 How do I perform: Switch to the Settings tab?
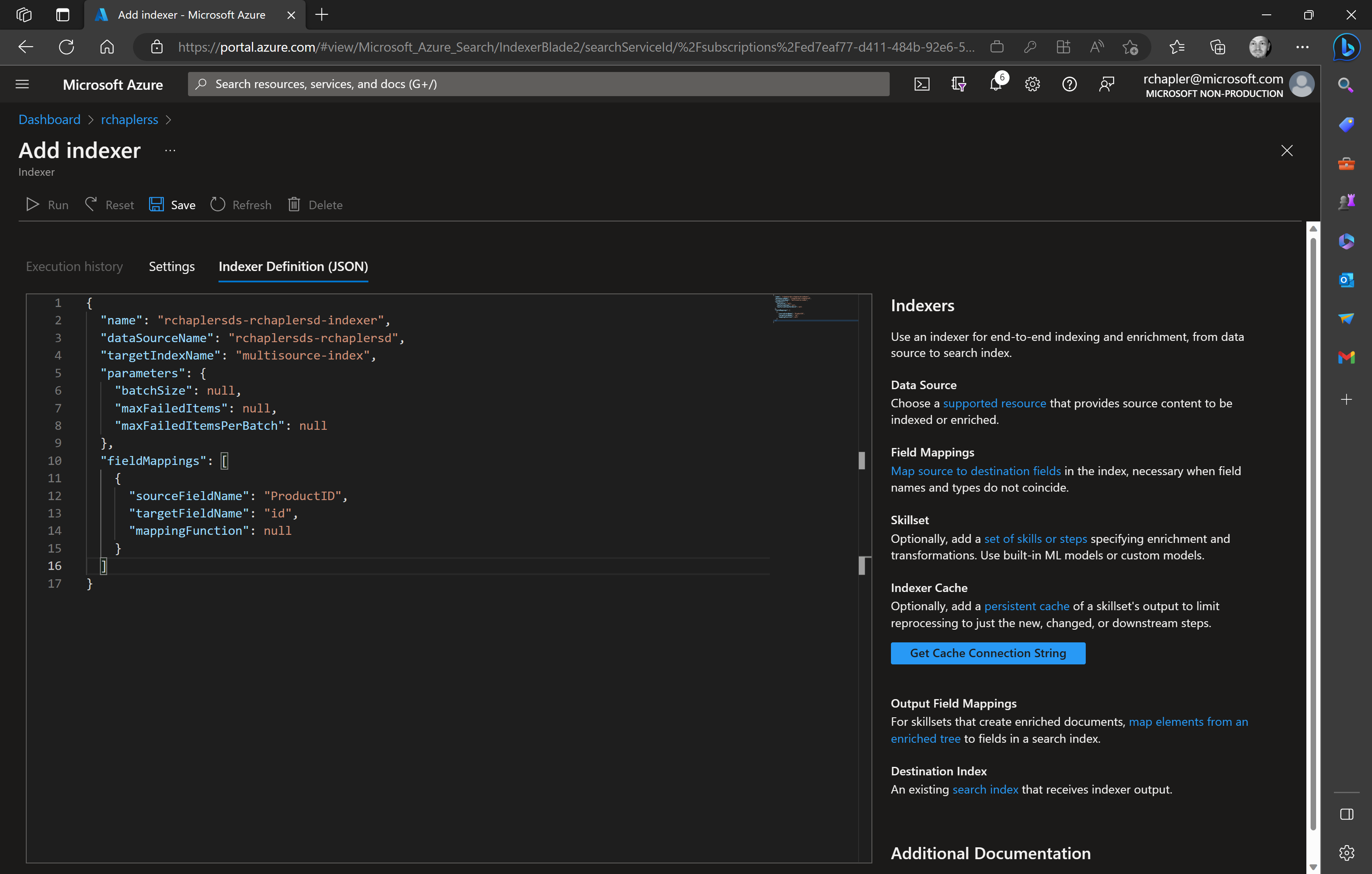(x=171, y=266)
